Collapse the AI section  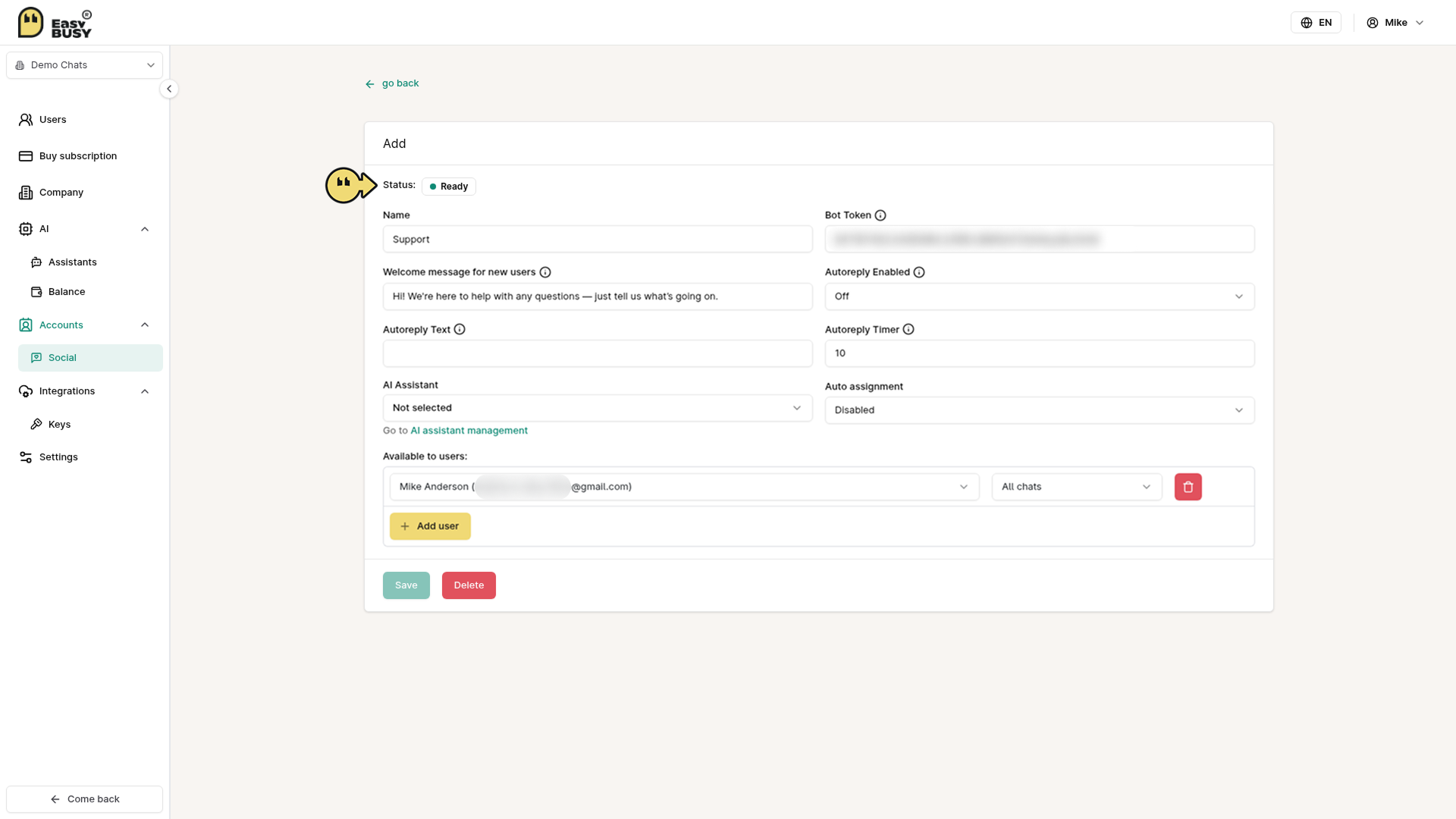(x=145, y=229)
